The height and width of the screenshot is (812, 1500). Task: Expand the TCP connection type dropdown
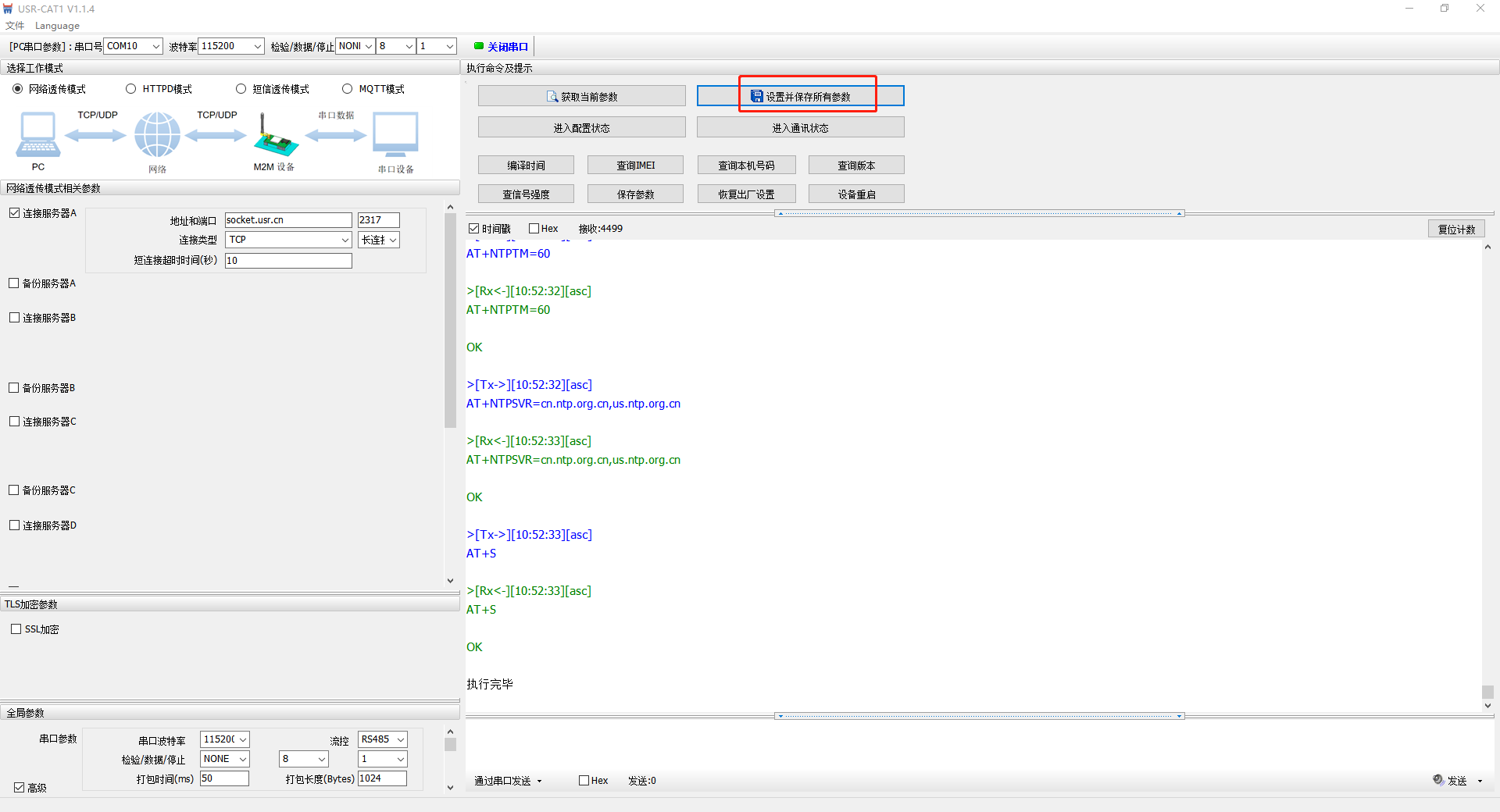pos(345,240)
